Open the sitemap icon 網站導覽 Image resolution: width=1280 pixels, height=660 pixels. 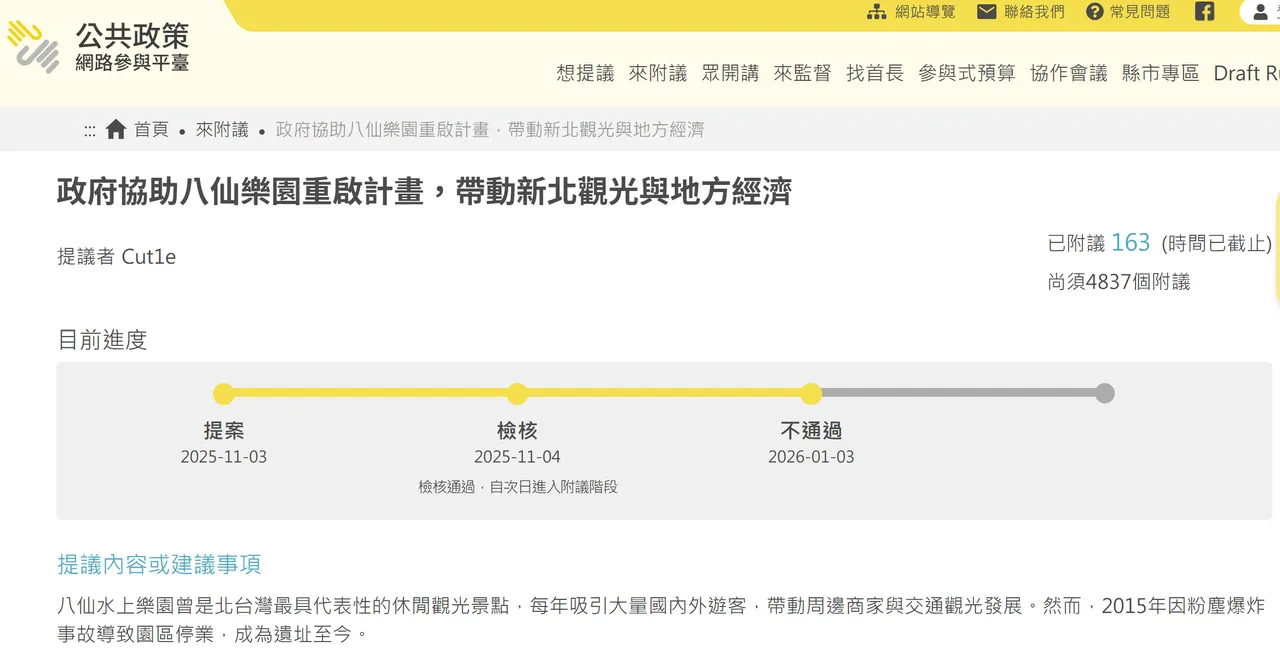coord(877,12)
